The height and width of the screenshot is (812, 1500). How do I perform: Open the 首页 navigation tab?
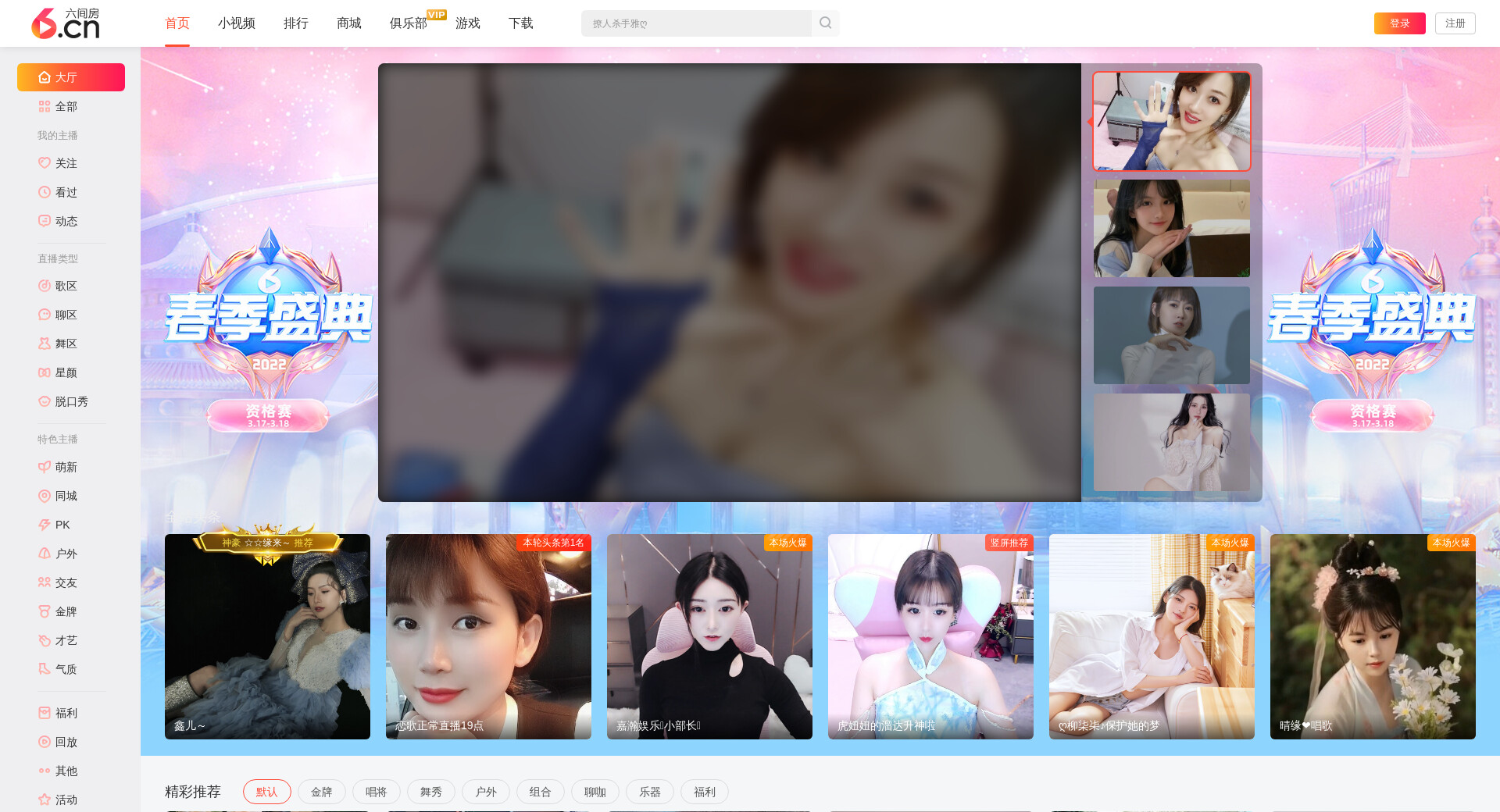tap(177, 23)
